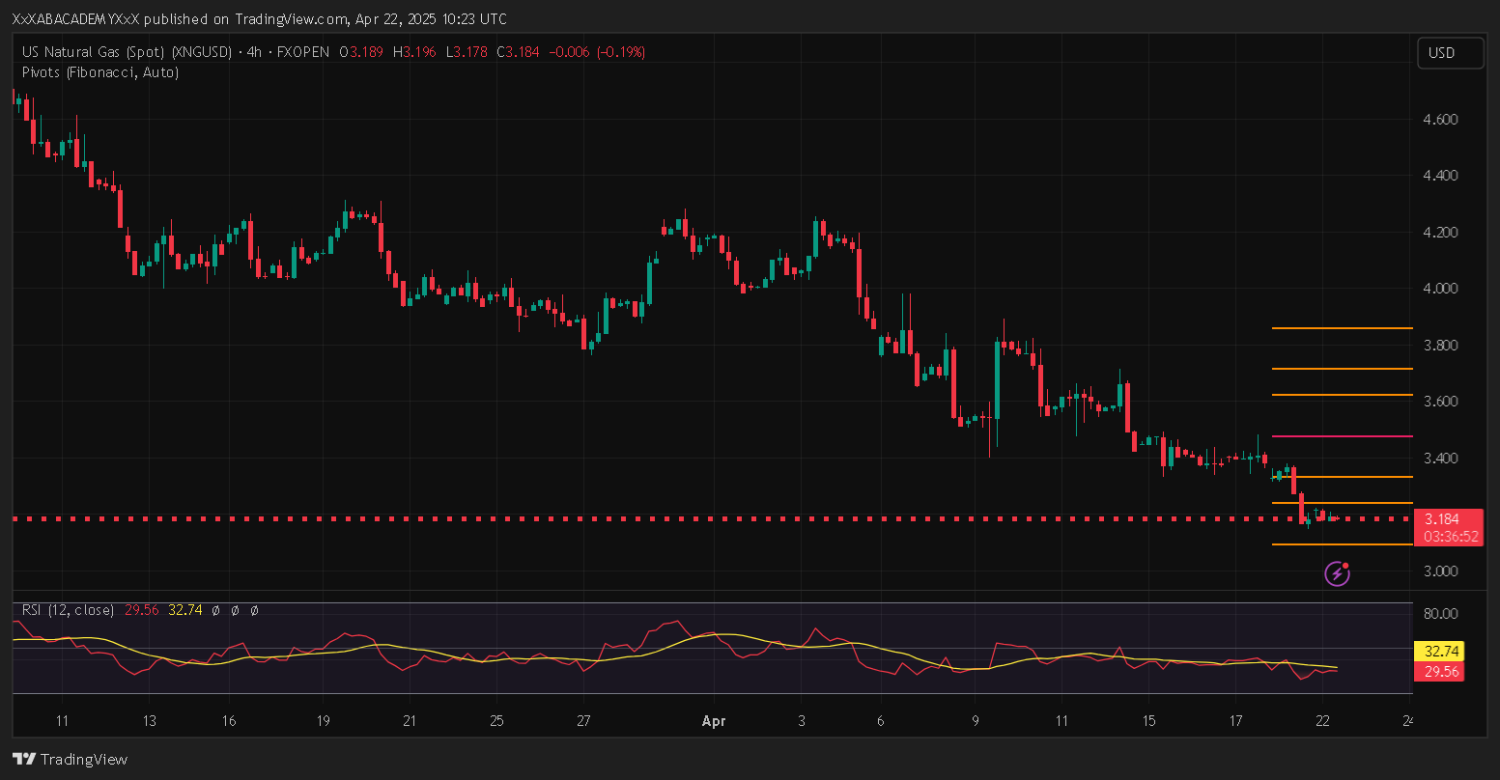Click the red 3.184 current price label
The width and height of the screenshot is (1500, 780).
pos(1447,519)
